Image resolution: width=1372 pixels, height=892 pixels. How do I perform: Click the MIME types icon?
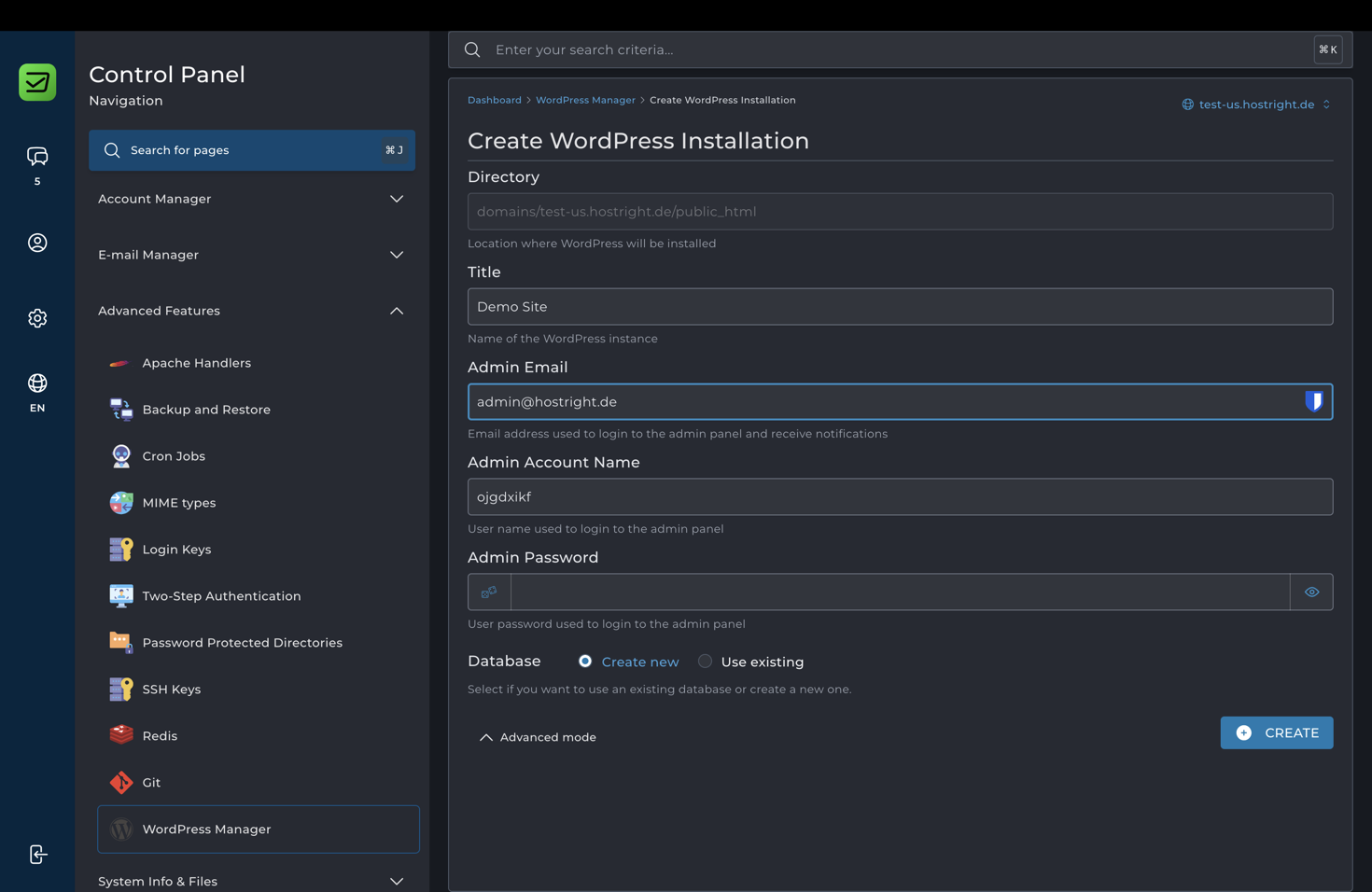pos(120,503)
